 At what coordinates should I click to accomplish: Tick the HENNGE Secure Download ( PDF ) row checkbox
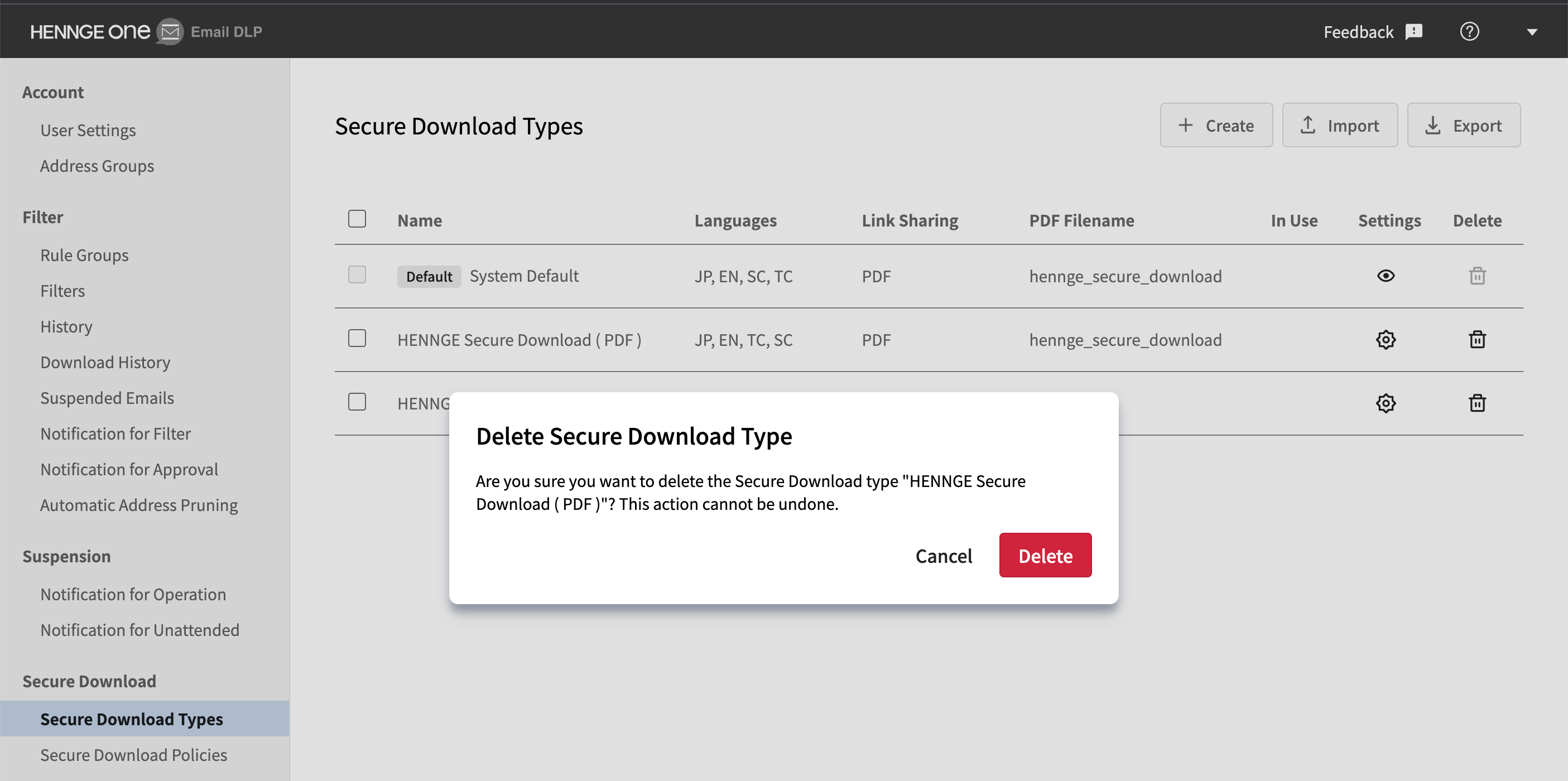pos(357,339)
